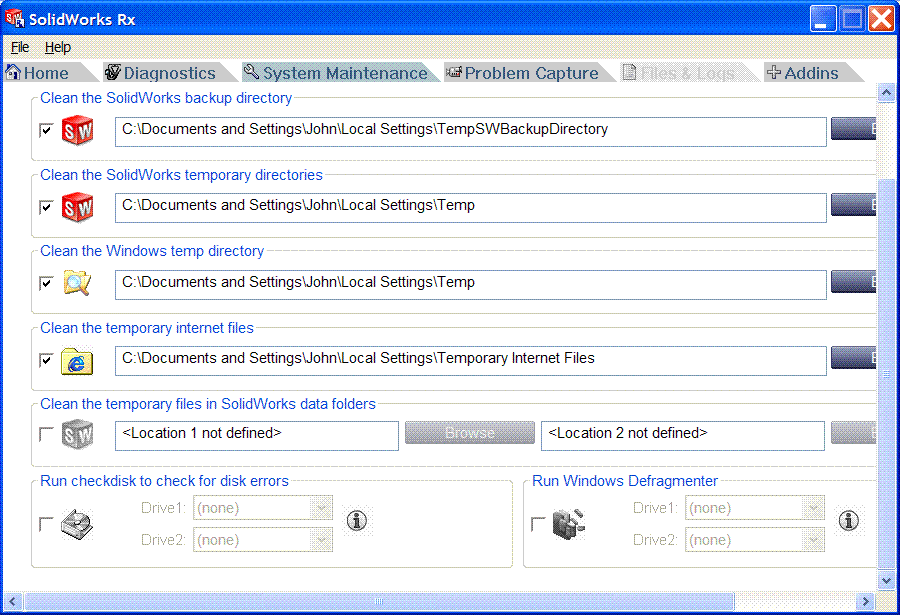Open checkdisk information icon
The width and height of the screenshot is (900, 615).
pos(357,521)
